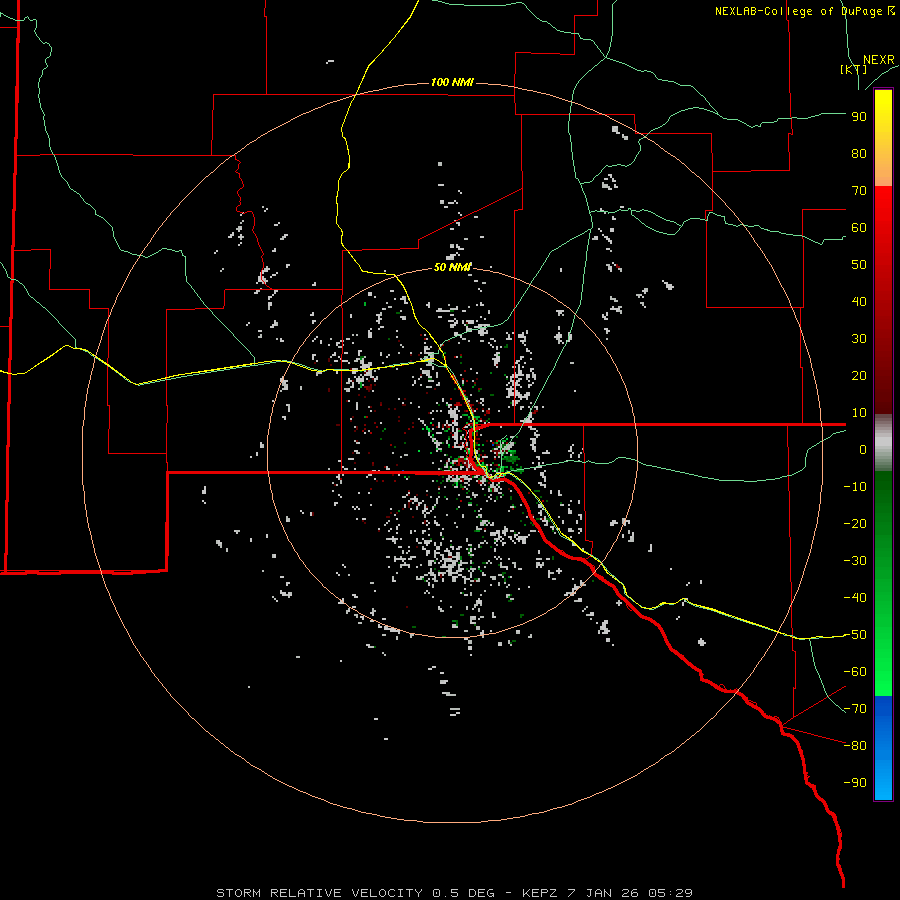Screen dimensions: 900x900
Task: Click the NEXR label above the scale
Action: tap(879, 60)
